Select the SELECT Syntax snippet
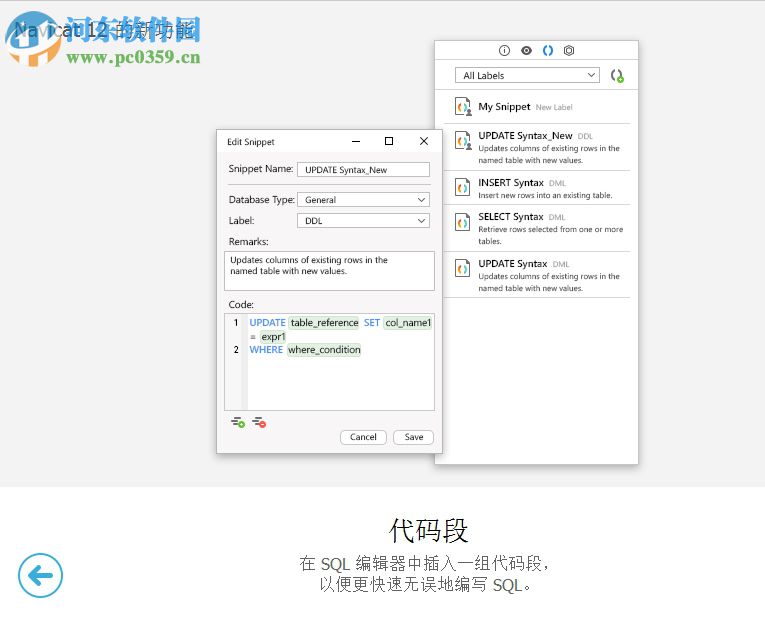This screenshot has height=628, width=765. tap(537, 228)
